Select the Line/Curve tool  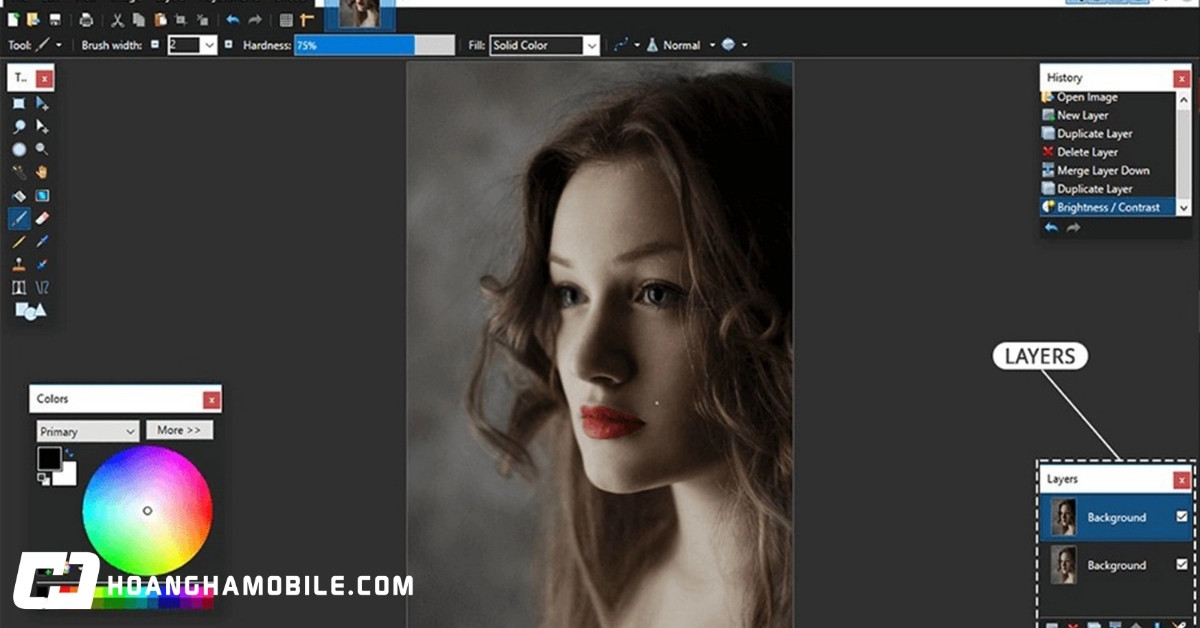coord(42,287)
